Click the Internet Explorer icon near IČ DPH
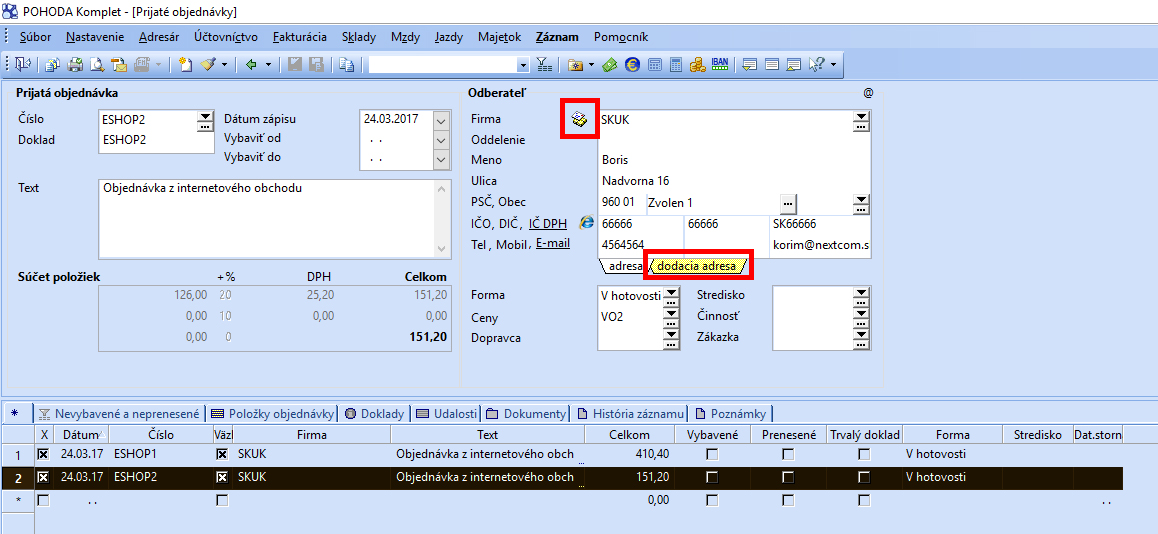1158x534 pixels. pos(586,222)
